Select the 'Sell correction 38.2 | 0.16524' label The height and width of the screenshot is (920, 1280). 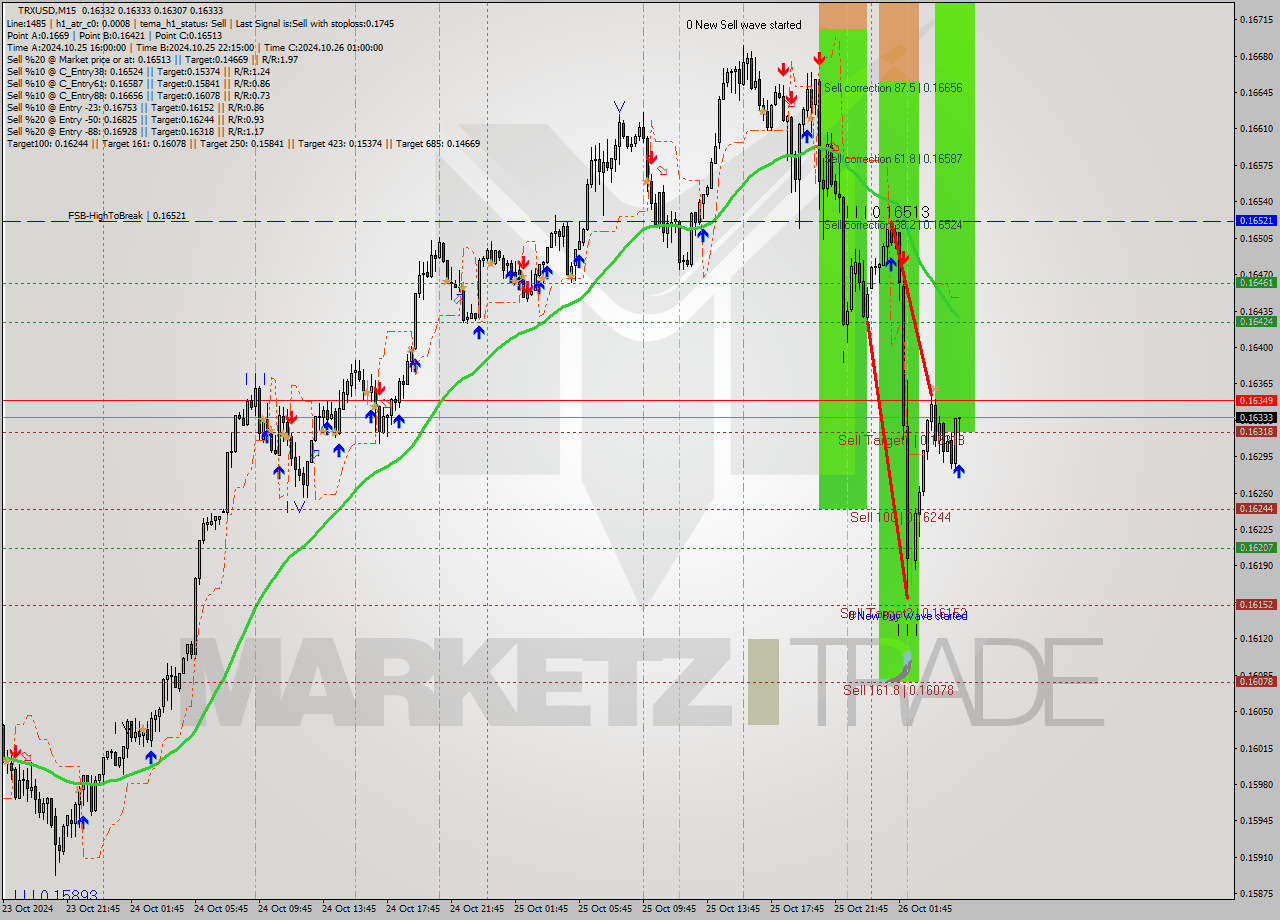pos(893,225)
